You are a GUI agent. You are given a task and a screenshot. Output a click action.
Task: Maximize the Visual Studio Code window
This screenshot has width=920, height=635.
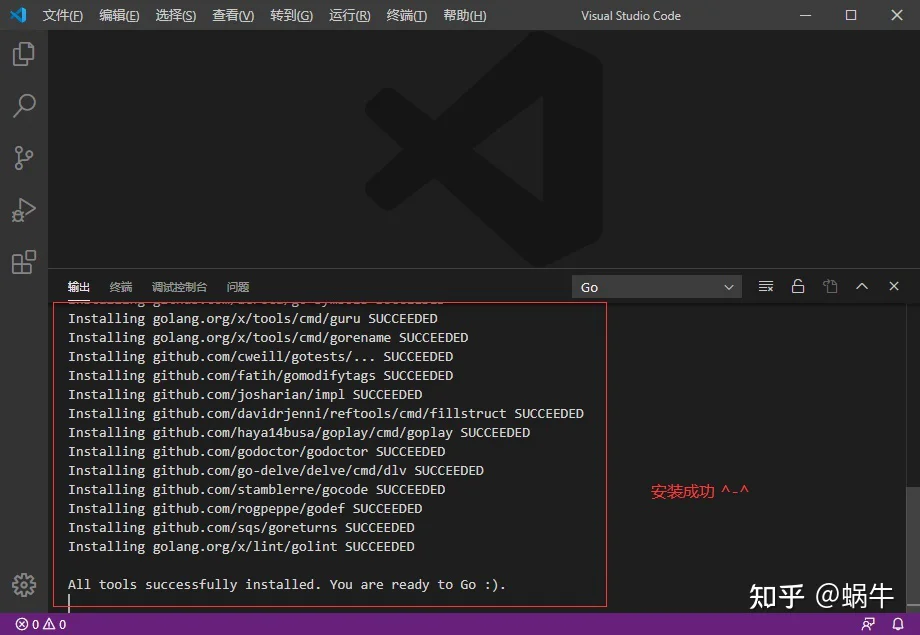851,15
